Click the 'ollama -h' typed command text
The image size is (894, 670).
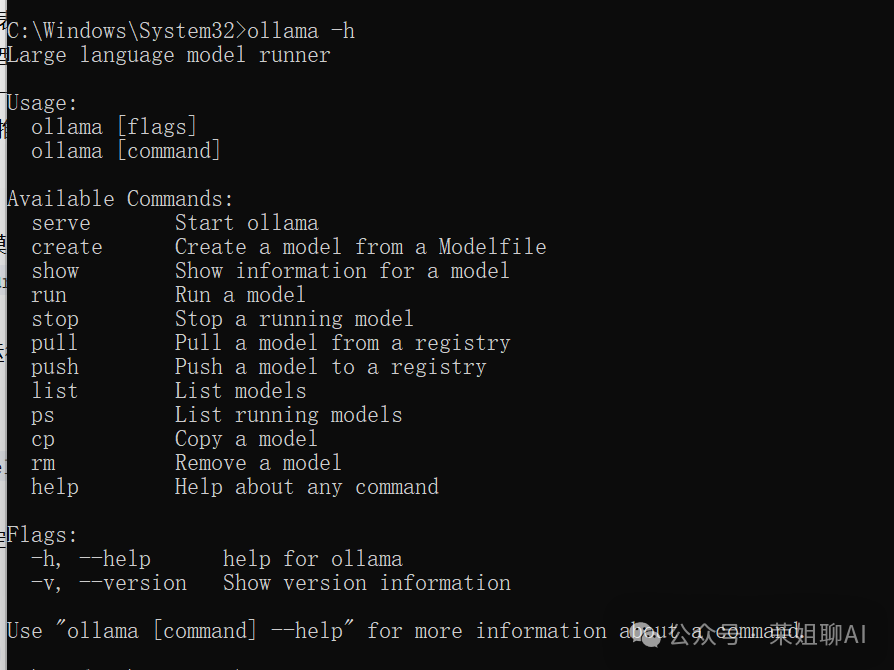(301, 31)
